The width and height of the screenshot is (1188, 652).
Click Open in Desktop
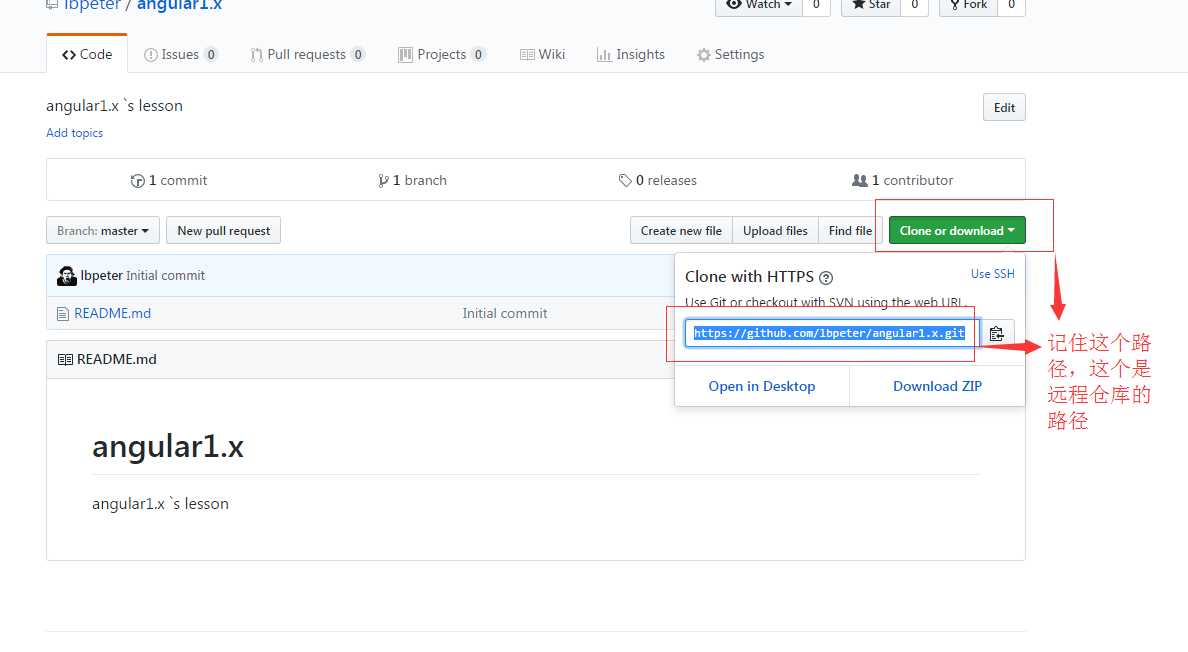[761, 386]
